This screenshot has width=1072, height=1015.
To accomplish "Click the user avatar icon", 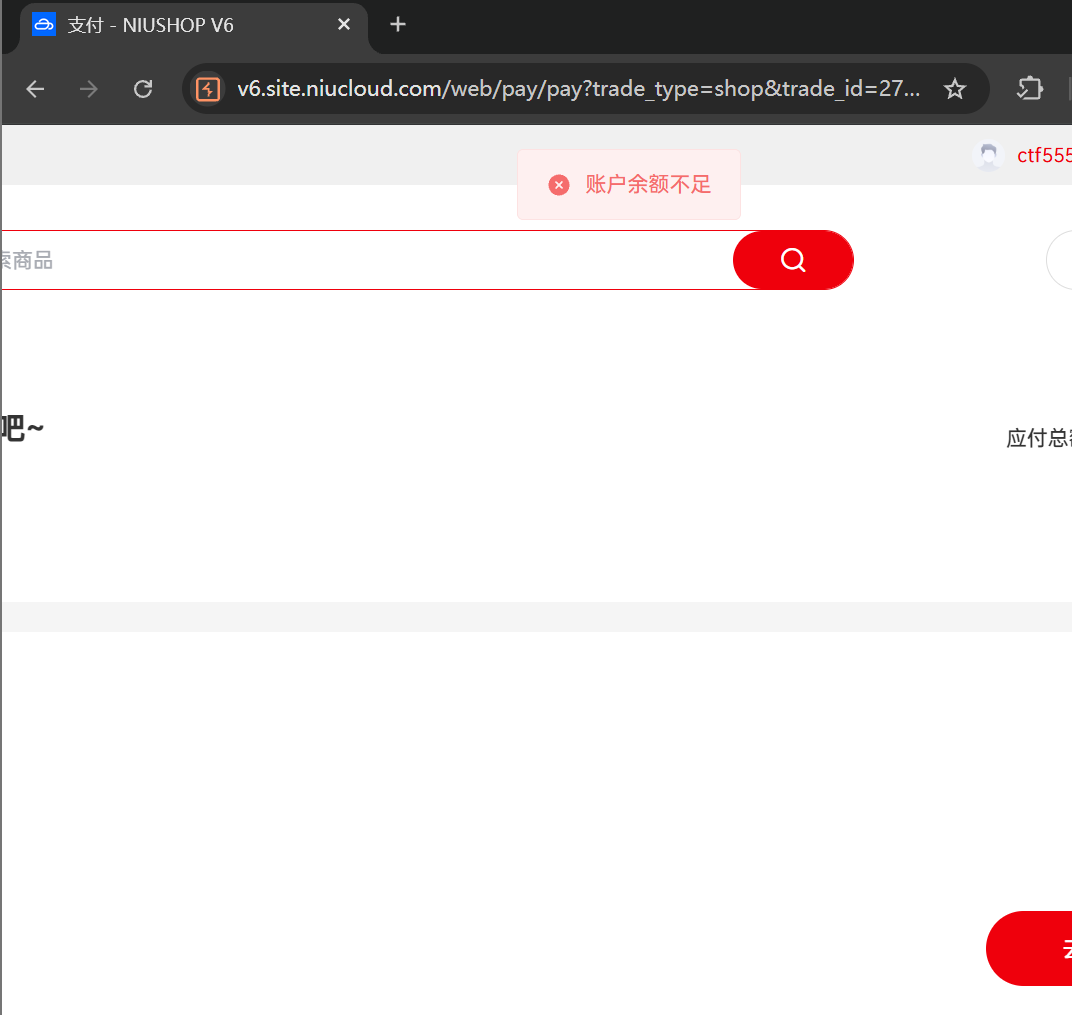I will tap(988, 156).
